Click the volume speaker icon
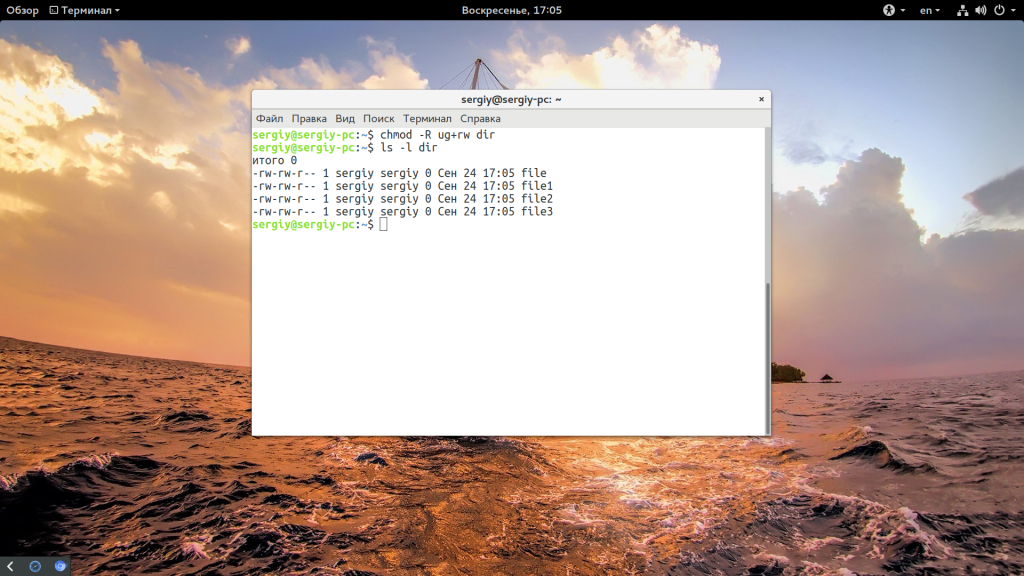1024x576 pixels. point(980,10)
